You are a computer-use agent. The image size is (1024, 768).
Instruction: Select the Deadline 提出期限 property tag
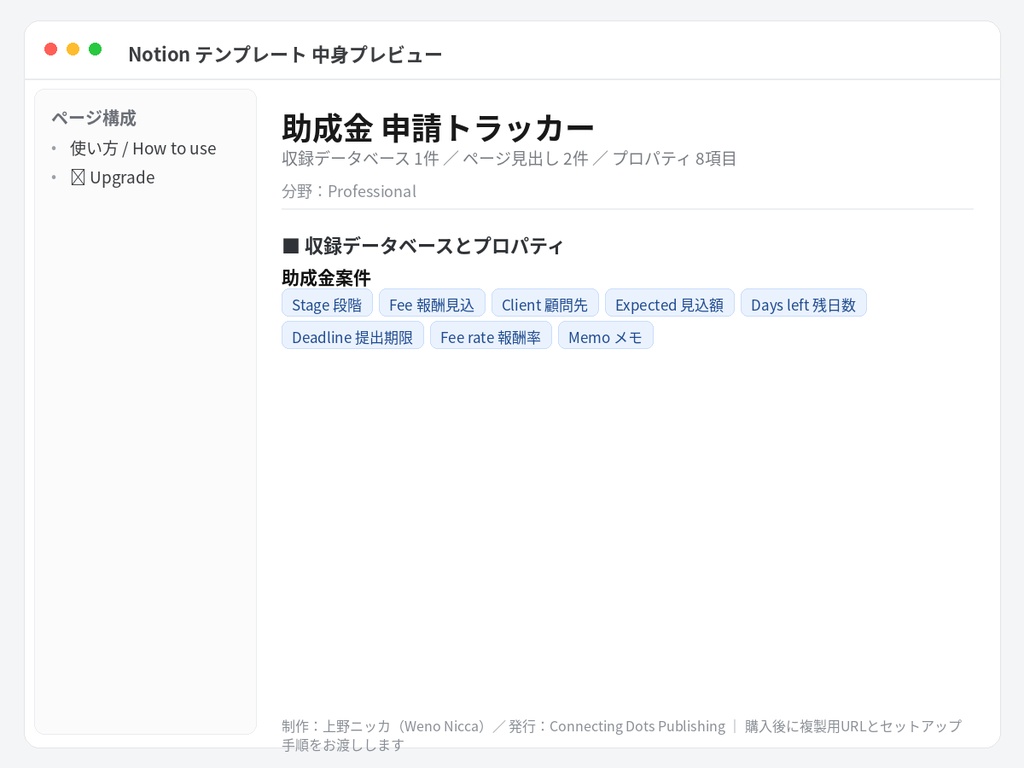click(x=353, y=337)
